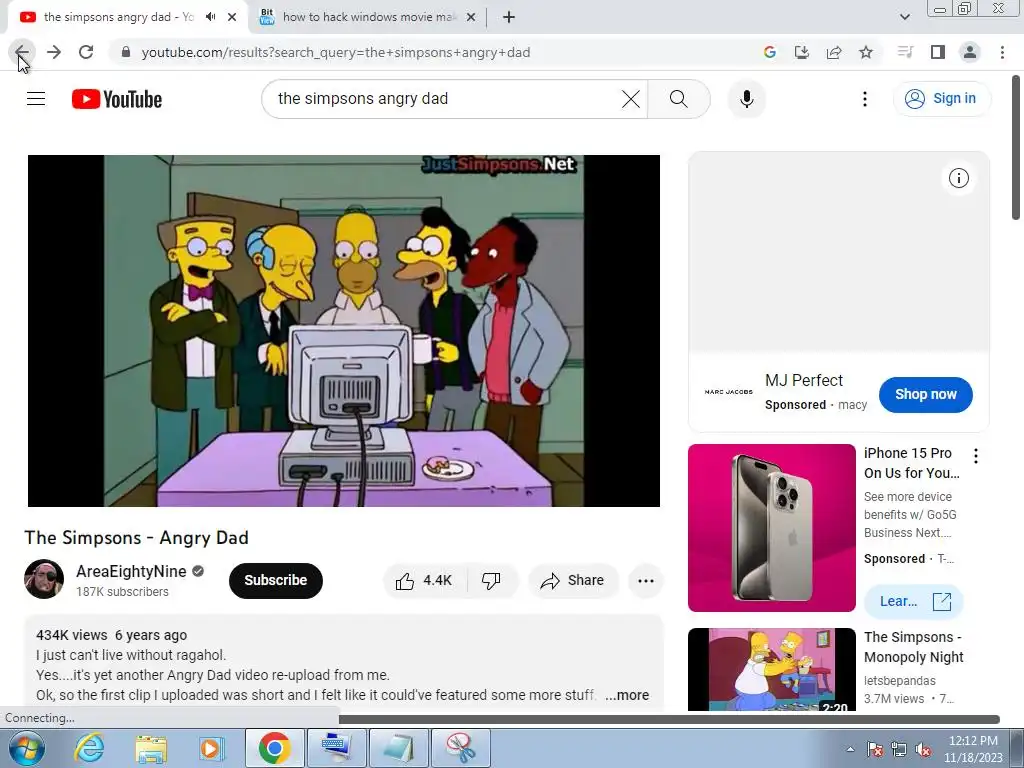
Task: Open YouTube settings three-dot menu
Action: click(x=865, y=99)
